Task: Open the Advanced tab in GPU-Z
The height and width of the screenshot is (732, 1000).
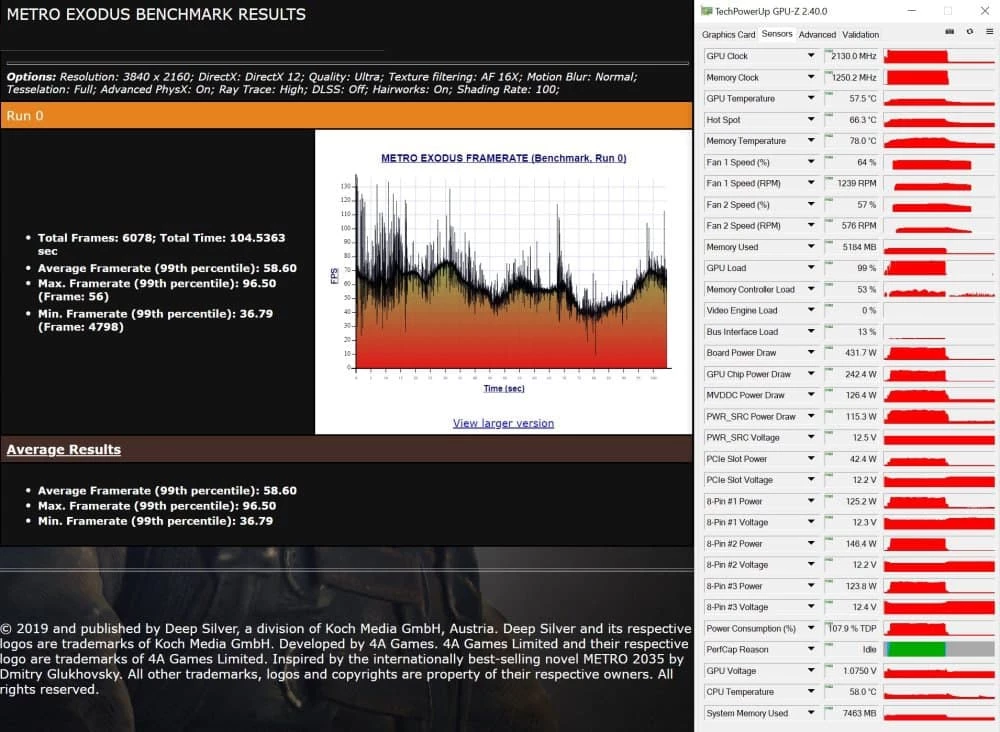Action: [817, 34]
